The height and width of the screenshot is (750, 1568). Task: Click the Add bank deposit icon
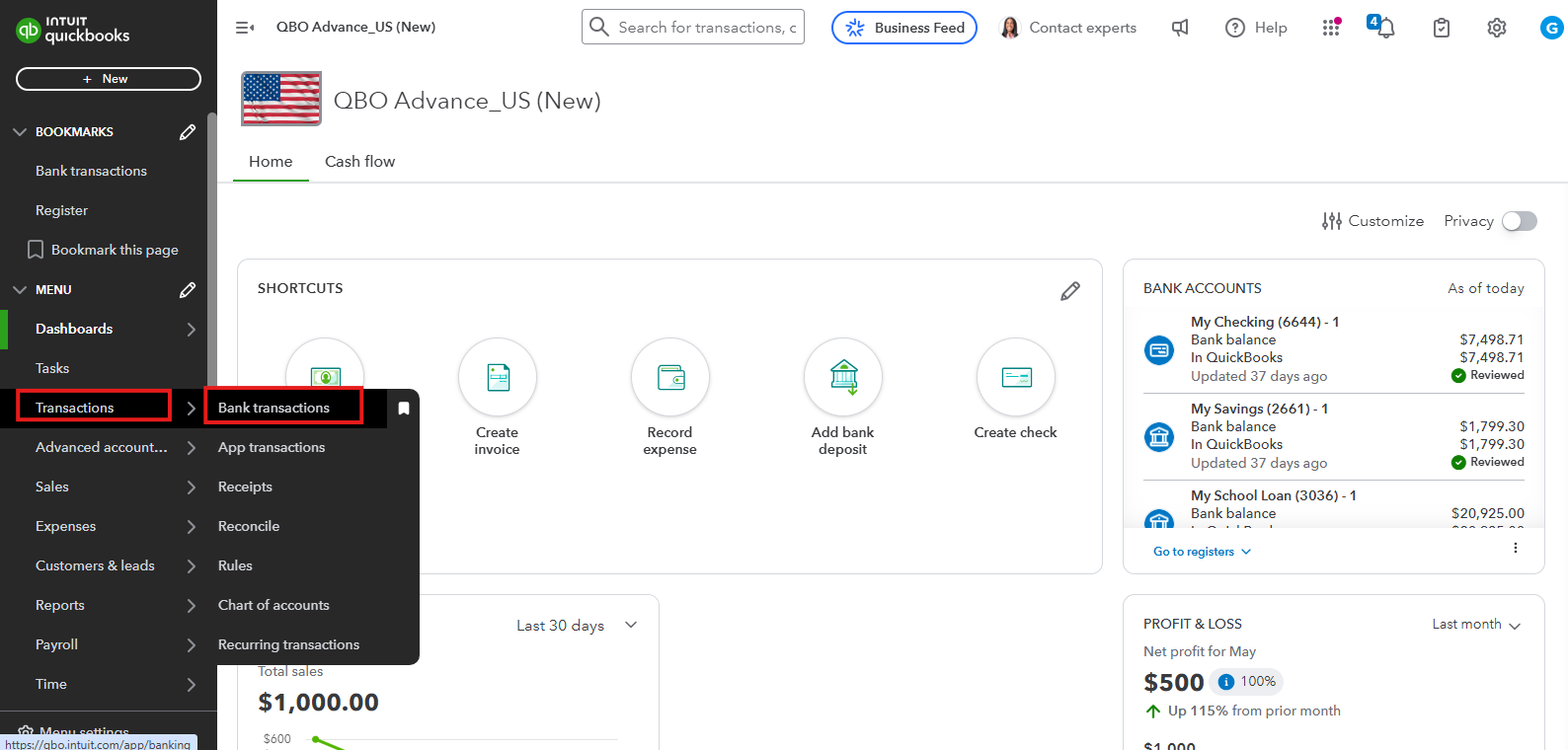pyautogui.click(x=843, y=377)
